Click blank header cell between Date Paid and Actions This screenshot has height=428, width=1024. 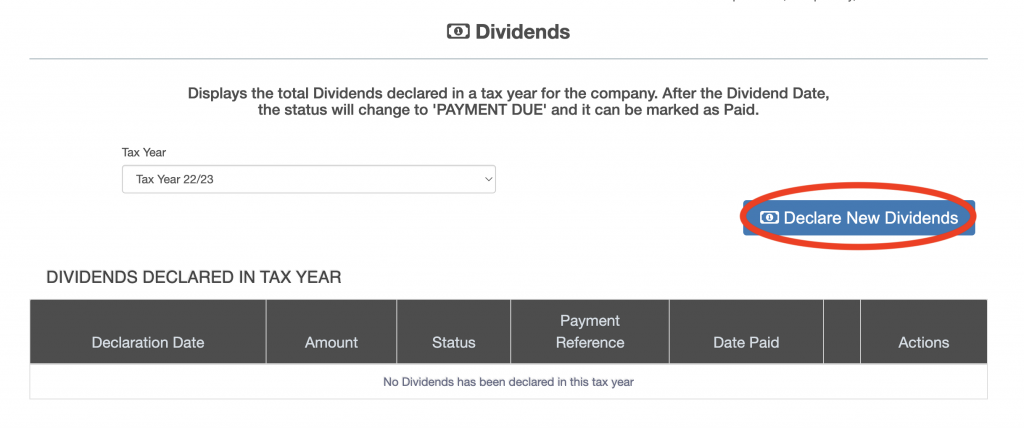[841, 332]
